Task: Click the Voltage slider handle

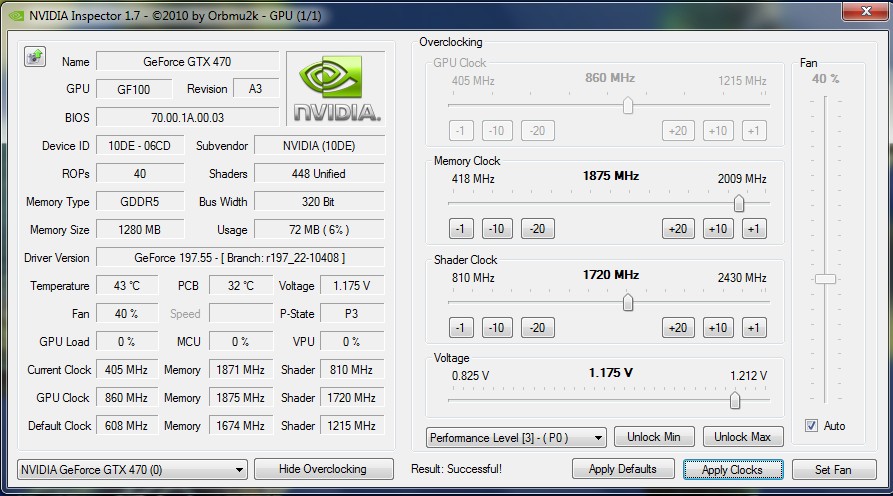Action: (x=735, y=400)
